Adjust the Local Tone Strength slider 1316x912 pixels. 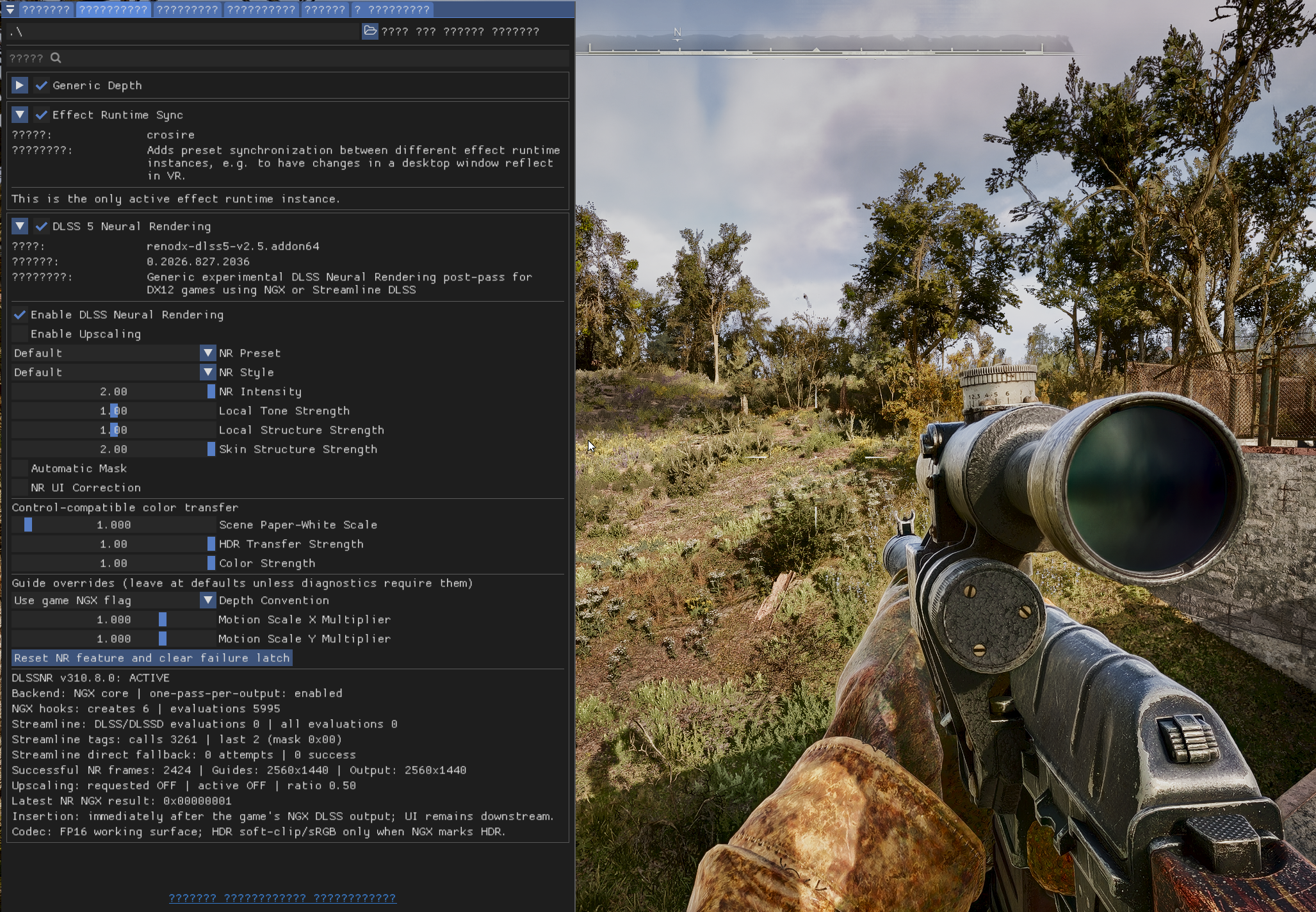click(x=113, y=411)
